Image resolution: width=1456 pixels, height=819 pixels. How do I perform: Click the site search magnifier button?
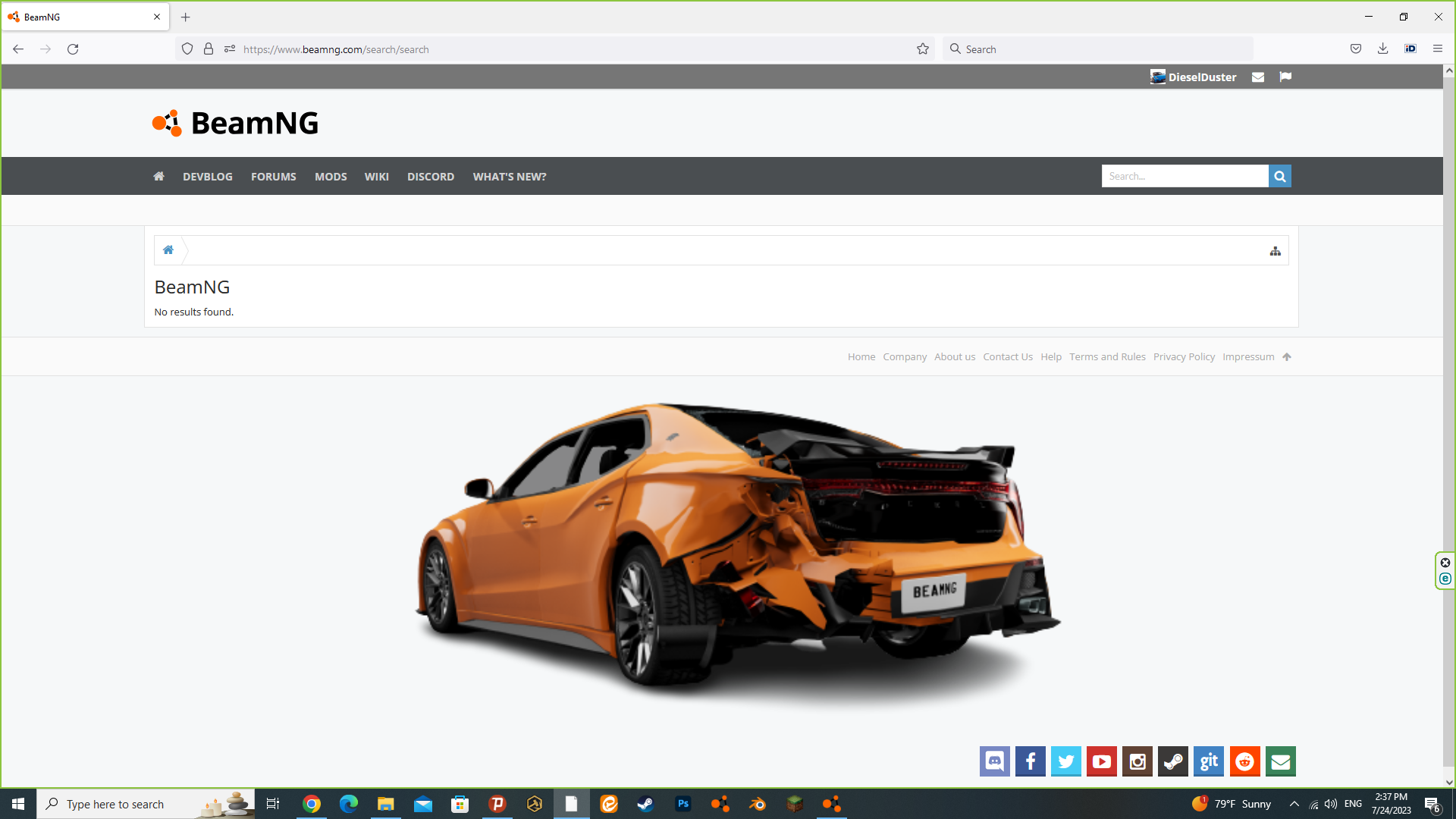[x=1279, y=176]
